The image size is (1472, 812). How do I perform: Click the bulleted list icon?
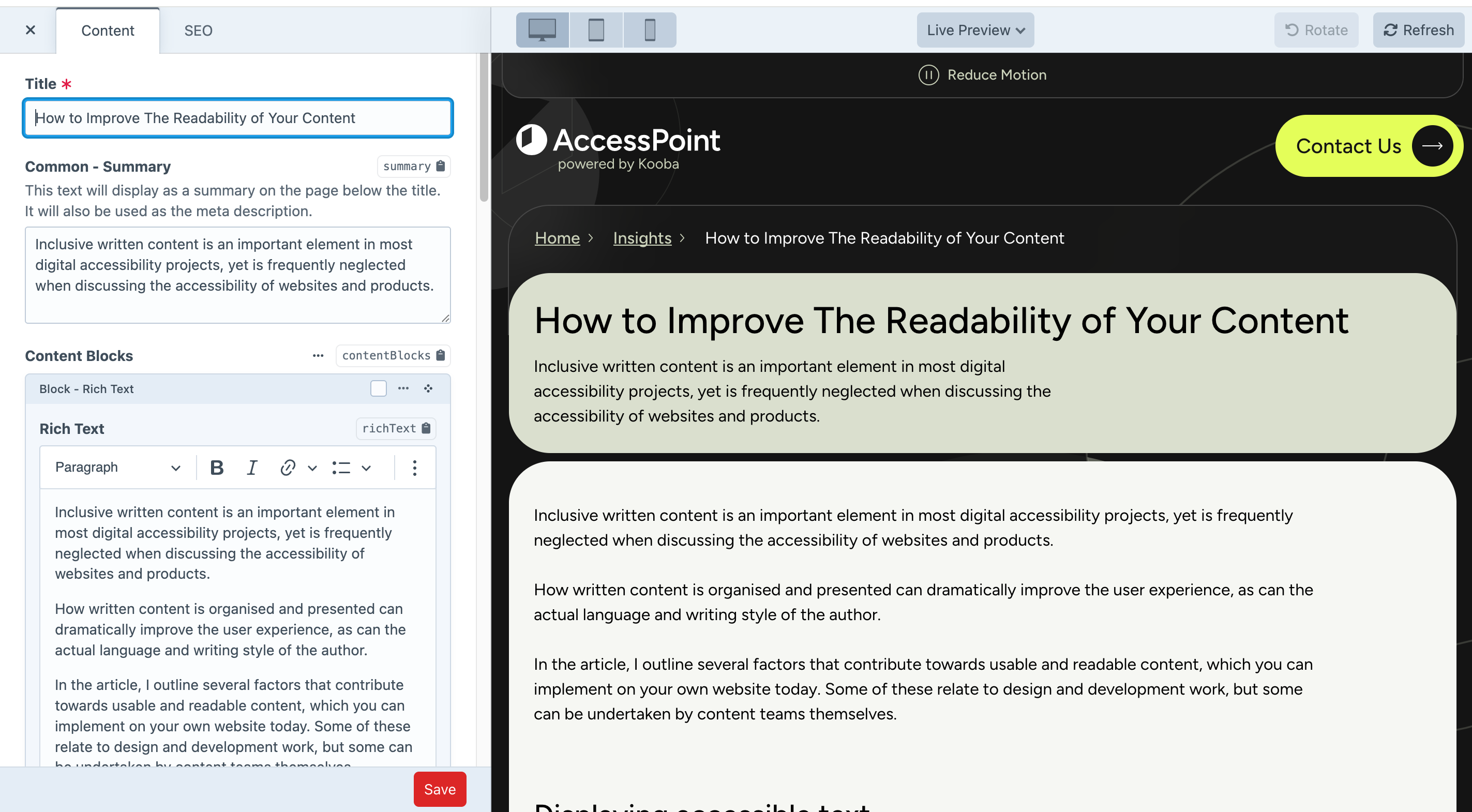[341, 468]
